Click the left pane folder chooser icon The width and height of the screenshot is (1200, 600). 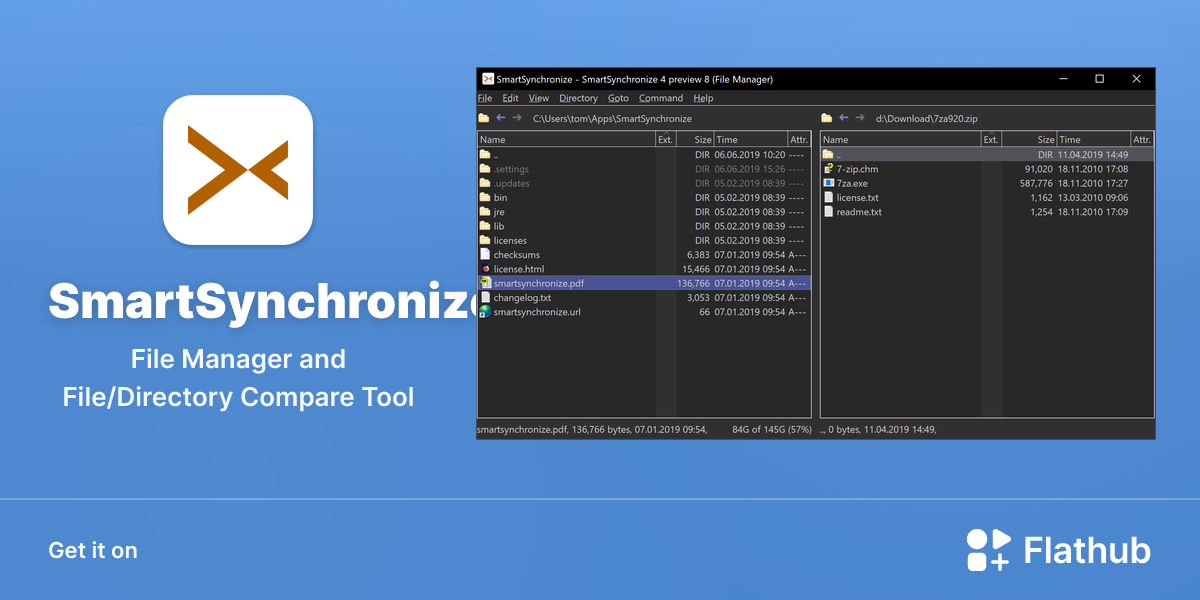(x=484, y=118)
